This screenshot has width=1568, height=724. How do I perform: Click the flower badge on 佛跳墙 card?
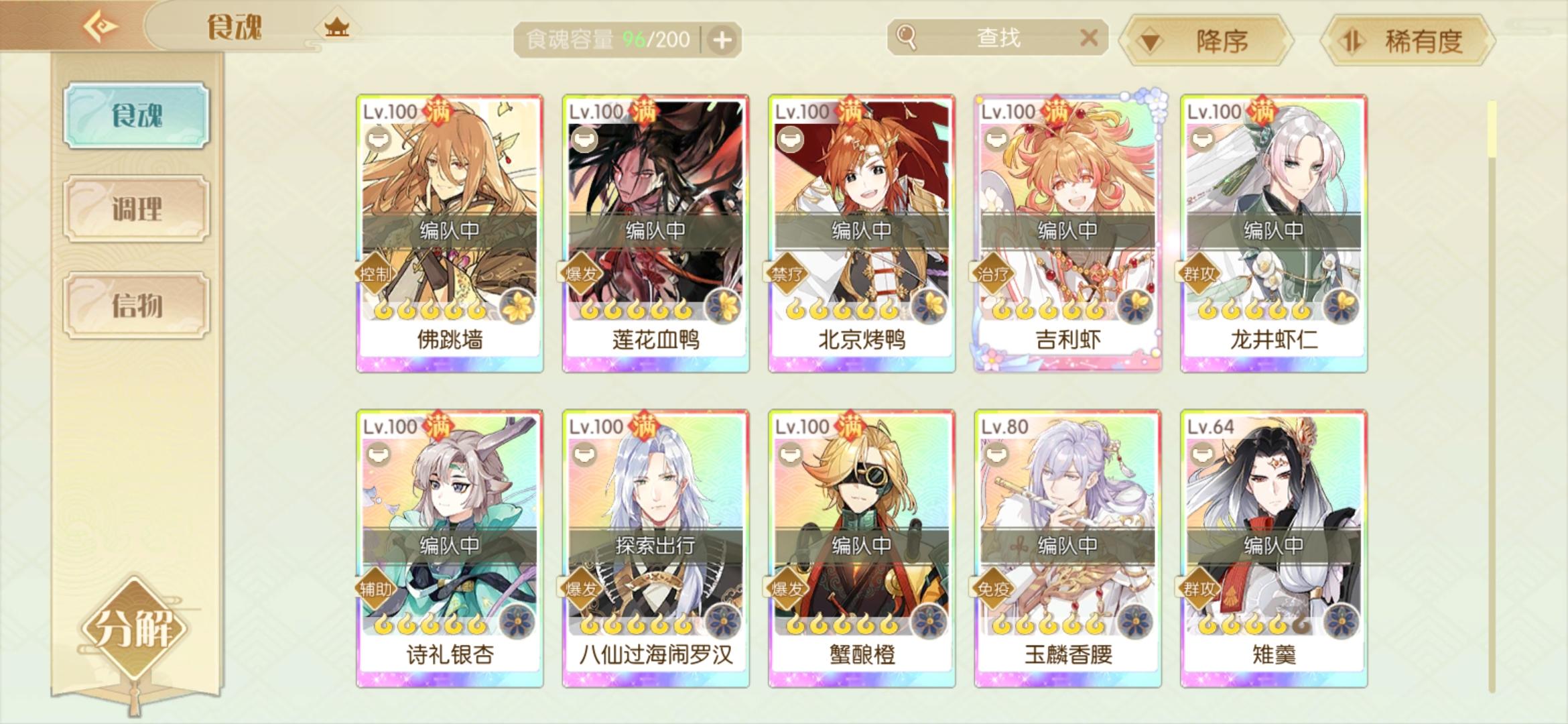[x=517, y=308]
